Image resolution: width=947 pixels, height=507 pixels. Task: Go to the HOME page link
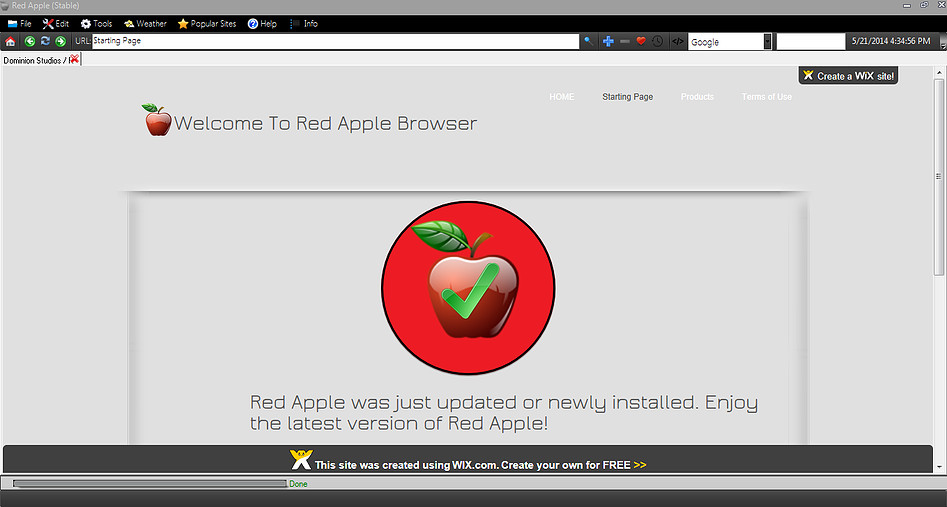(x=562, y=97)
